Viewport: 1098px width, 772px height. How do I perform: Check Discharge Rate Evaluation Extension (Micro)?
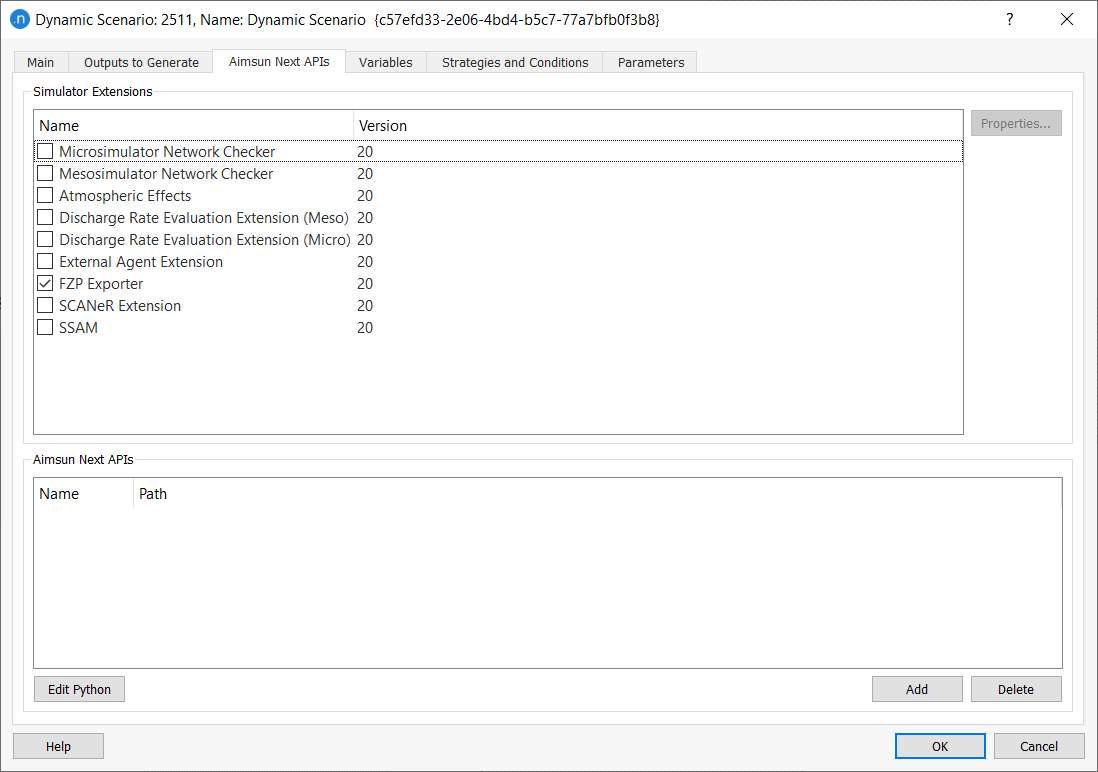pos(45,239)
